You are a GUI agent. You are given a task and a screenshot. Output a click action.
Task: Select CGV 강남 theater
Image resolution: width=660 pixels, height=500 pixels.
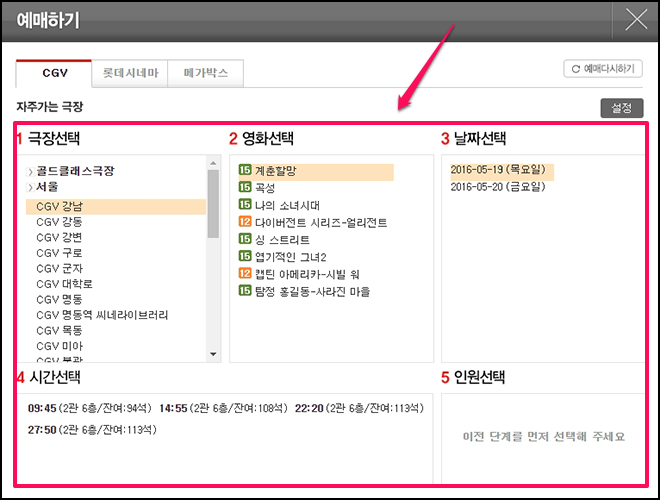coord(116,207)
